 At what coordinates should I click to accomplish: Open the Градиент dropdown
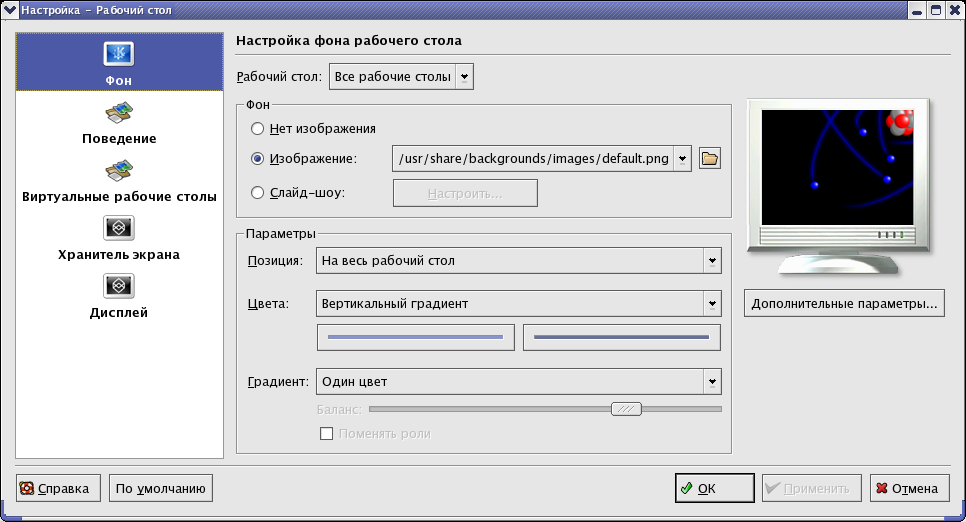(x=518, y=382)
